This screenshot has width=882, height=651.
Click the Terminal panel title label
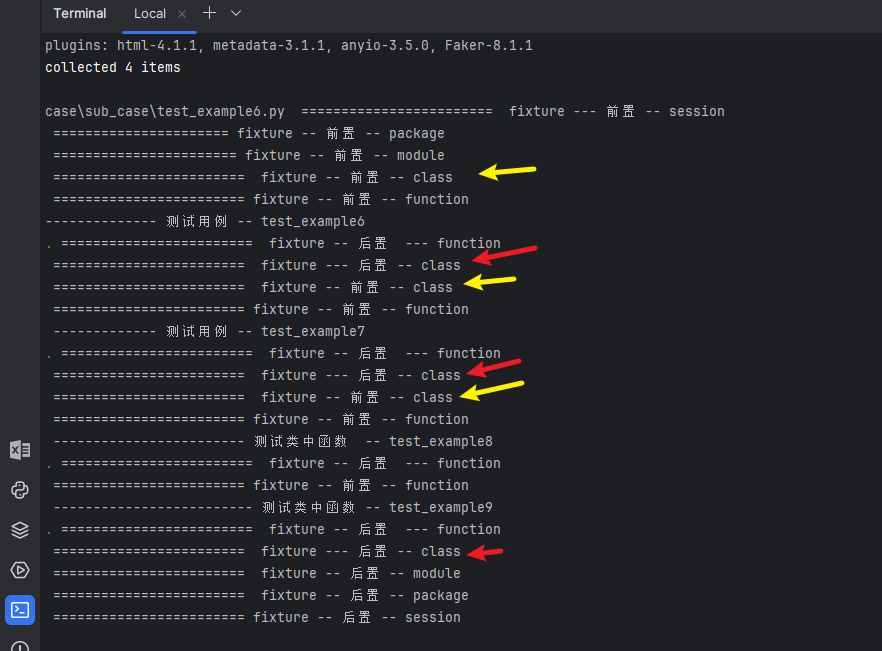tap(79, 13)
